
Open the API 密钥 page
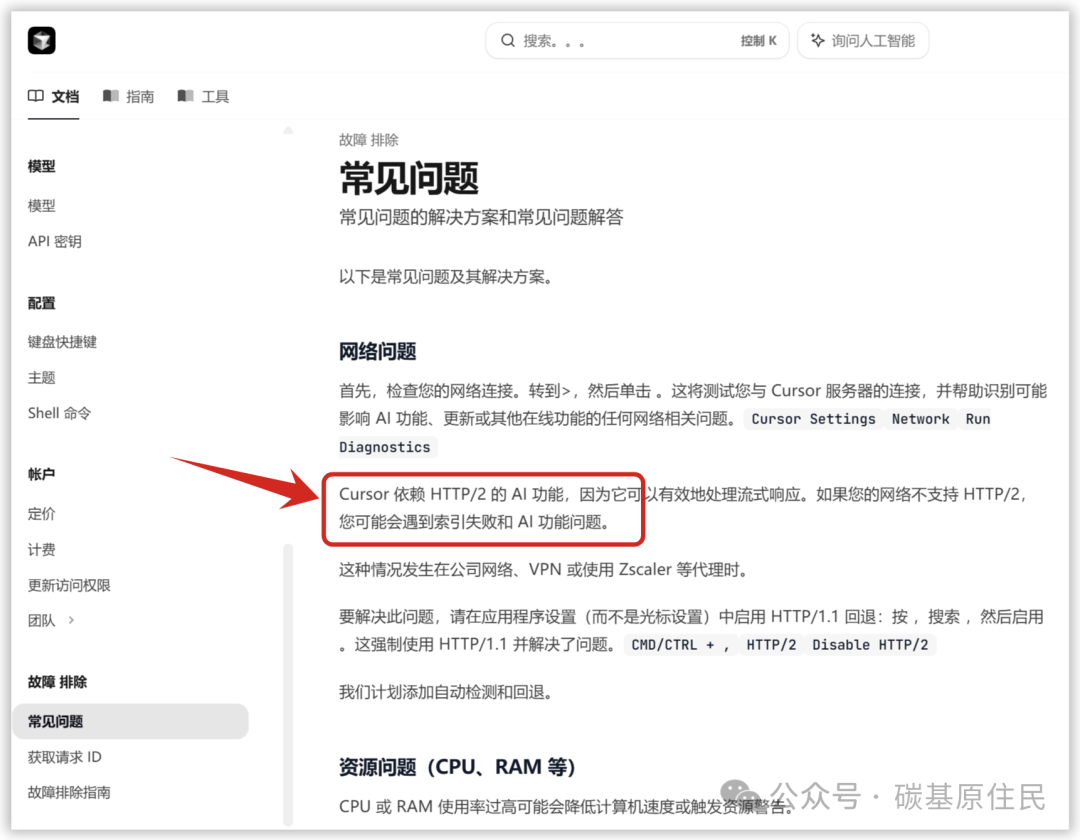[x=54, y=242]
